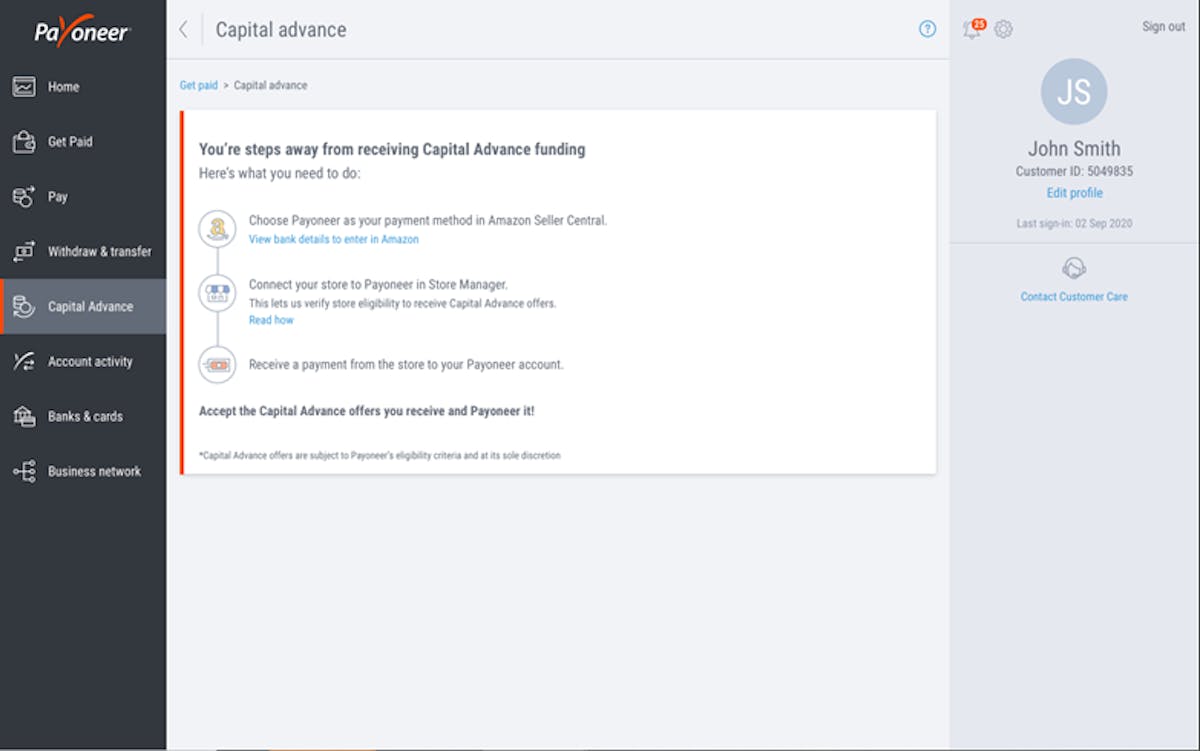Select Withdraw & transfer in sidebar
1200x751 pixels.
pos(83,252)
